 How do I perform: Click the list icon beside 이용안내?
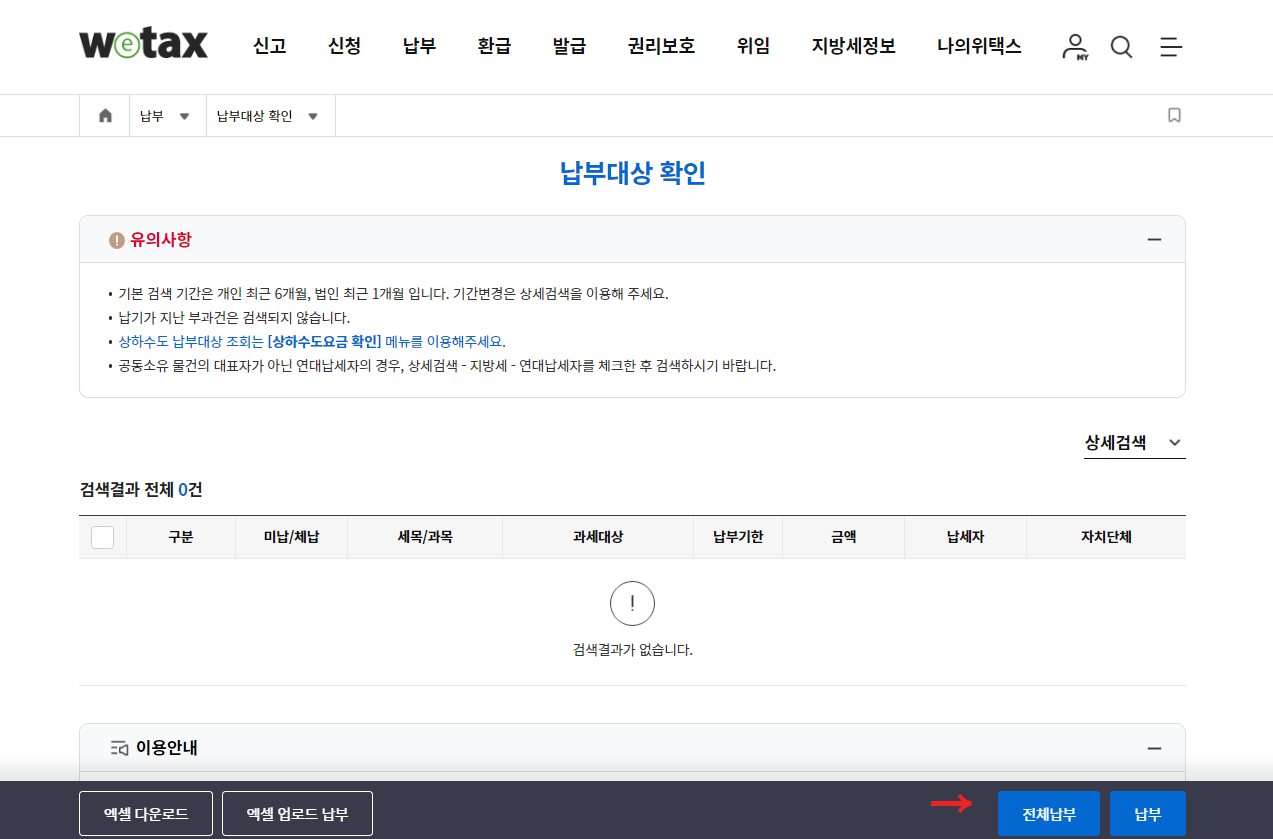[x=117, y=747]
